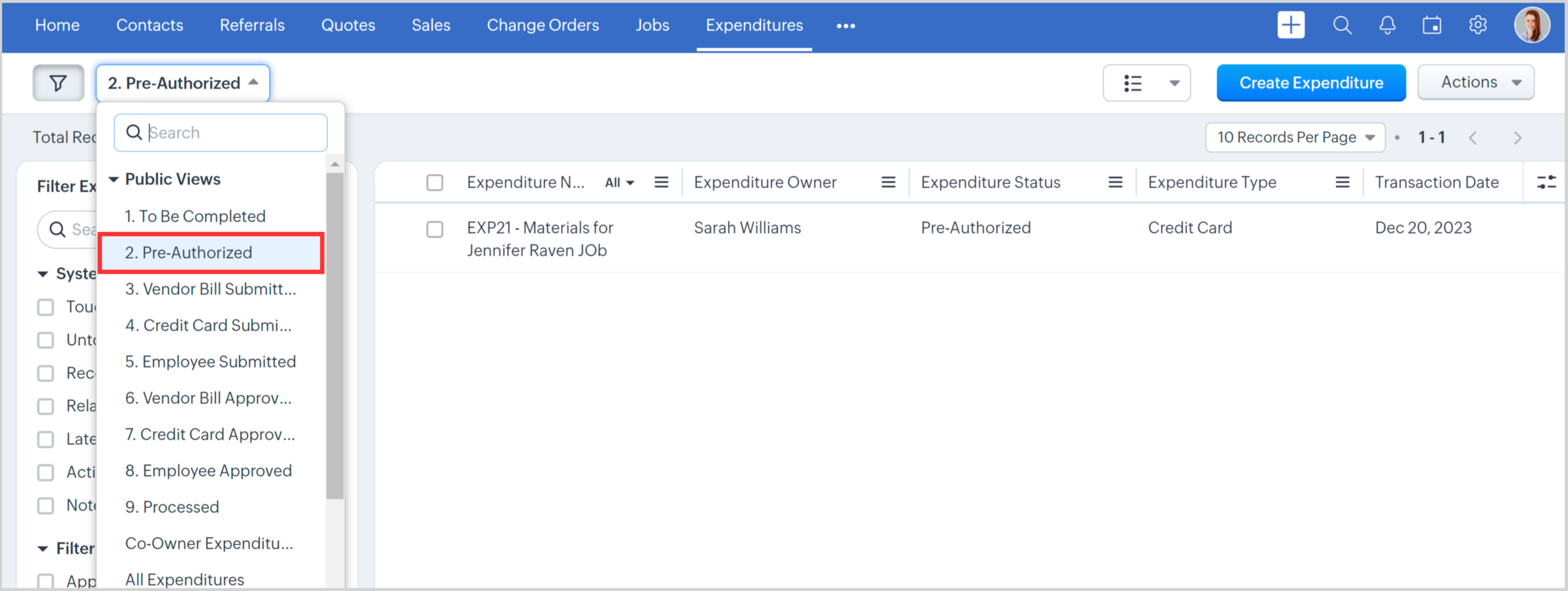The width and height of the screenshot is (1568, 591).
Task: Open the notifications bell
Action: tap(1387, 25)
